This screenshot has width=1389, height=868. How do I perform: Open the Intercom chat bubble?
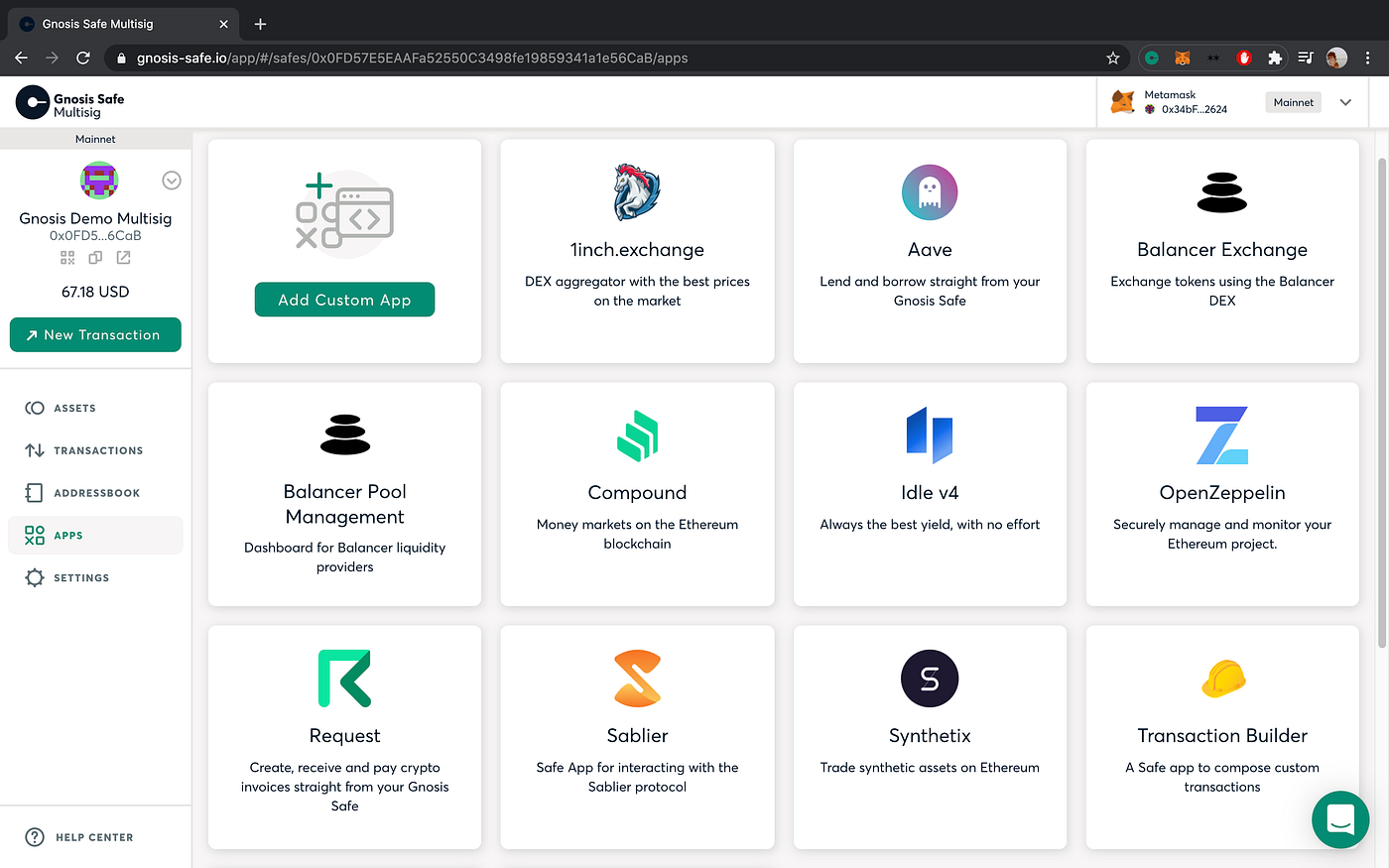(1340, 819)
